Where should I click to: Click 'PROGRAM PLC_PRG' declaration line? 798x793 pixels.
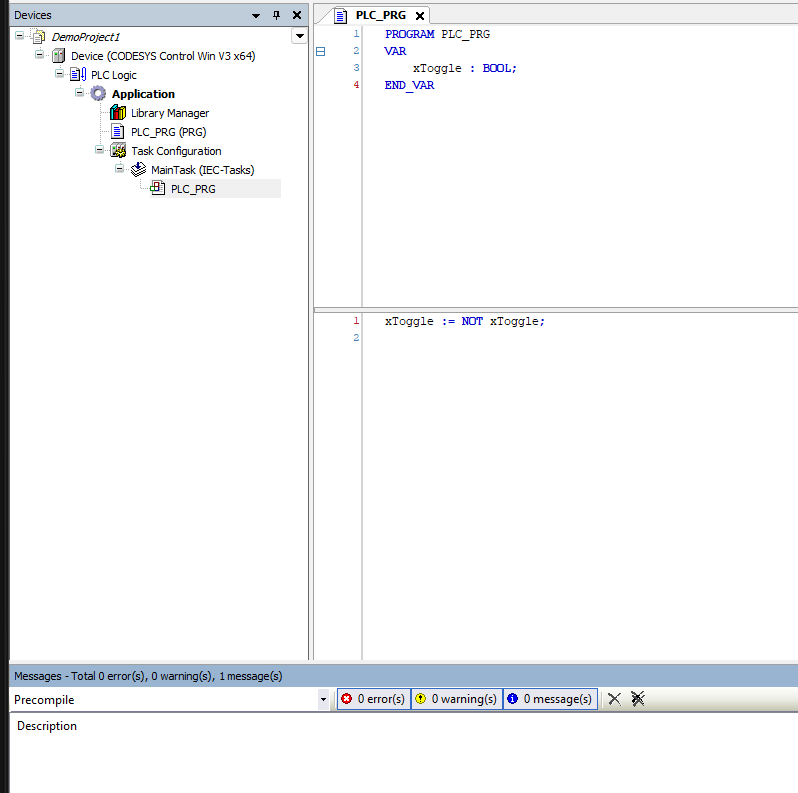click(437, 34)
